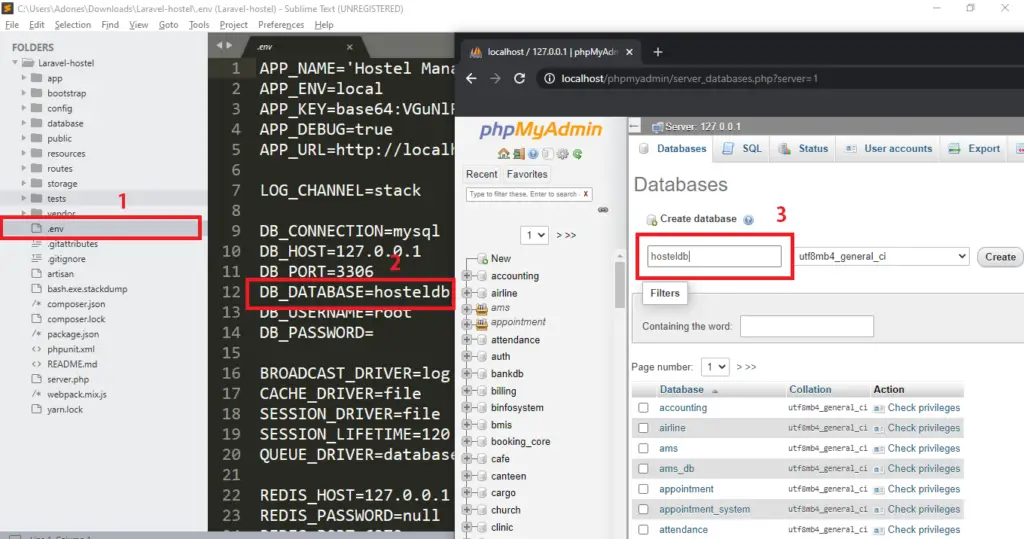1024x539 pixels.
Task: Expand the bankdb database tree node
Action: tap(467, 374)
